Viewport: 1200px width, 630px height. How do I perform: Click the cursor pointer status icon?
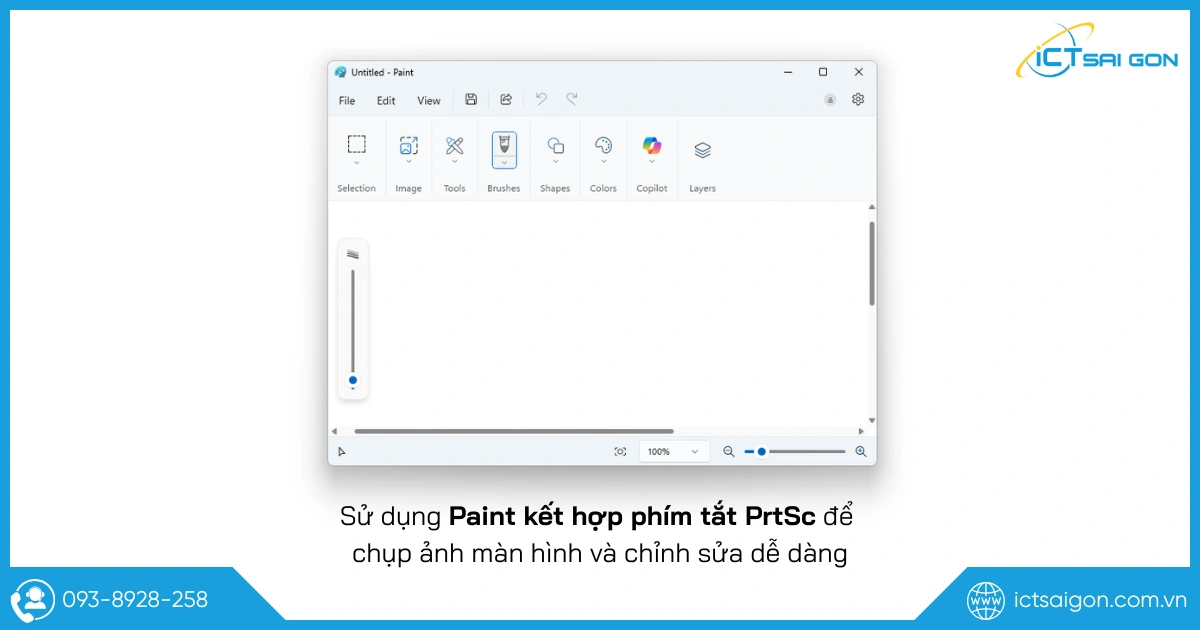pyautogui.click(x=342, y=452)
